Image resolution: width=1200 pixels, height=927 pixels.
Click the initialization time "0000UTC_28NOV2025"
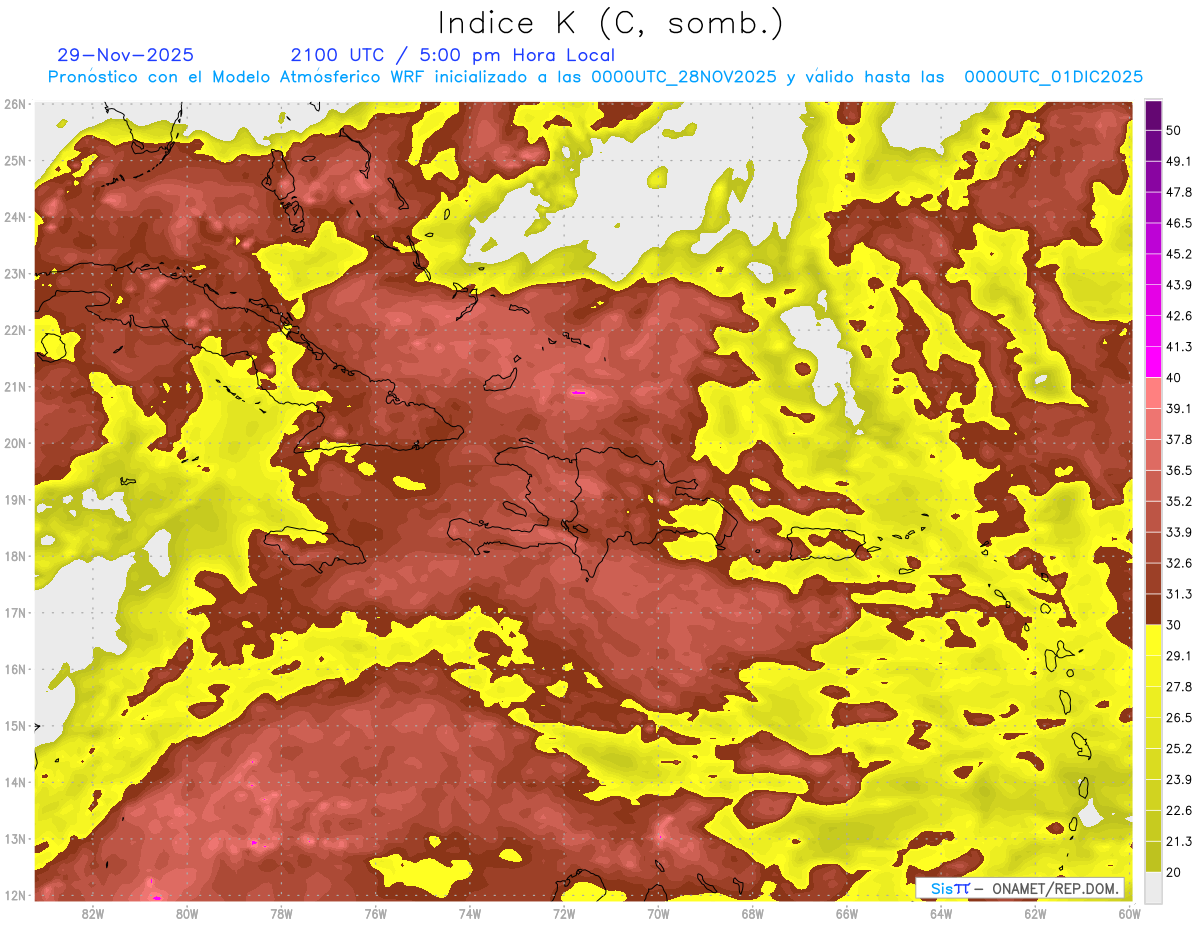(x=683, y=77)
